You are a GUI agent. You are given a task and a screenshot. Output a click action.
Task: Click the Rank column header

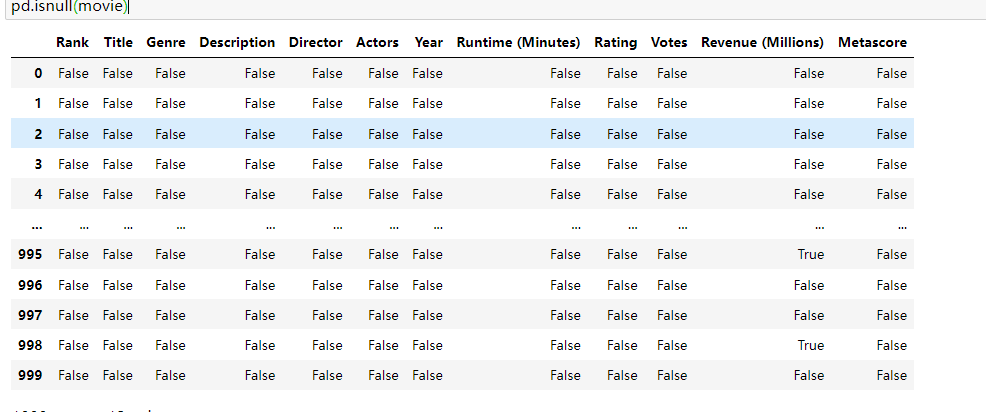point(72,43)
